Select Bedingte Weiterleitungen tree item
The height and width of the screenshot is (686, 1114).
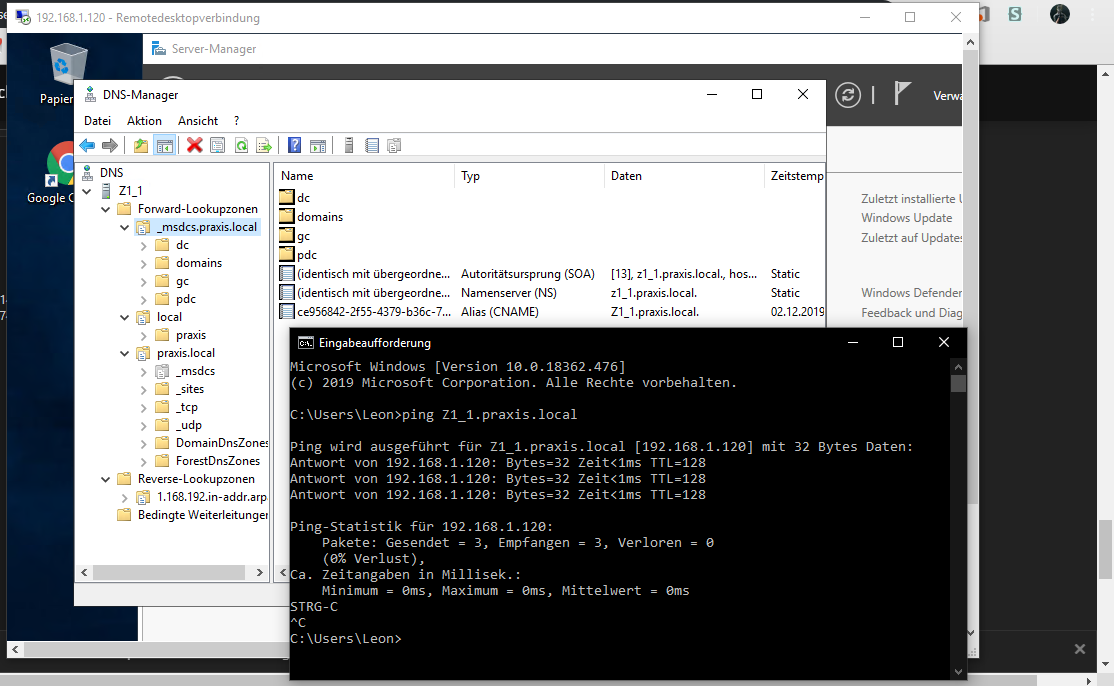[202, 515]
